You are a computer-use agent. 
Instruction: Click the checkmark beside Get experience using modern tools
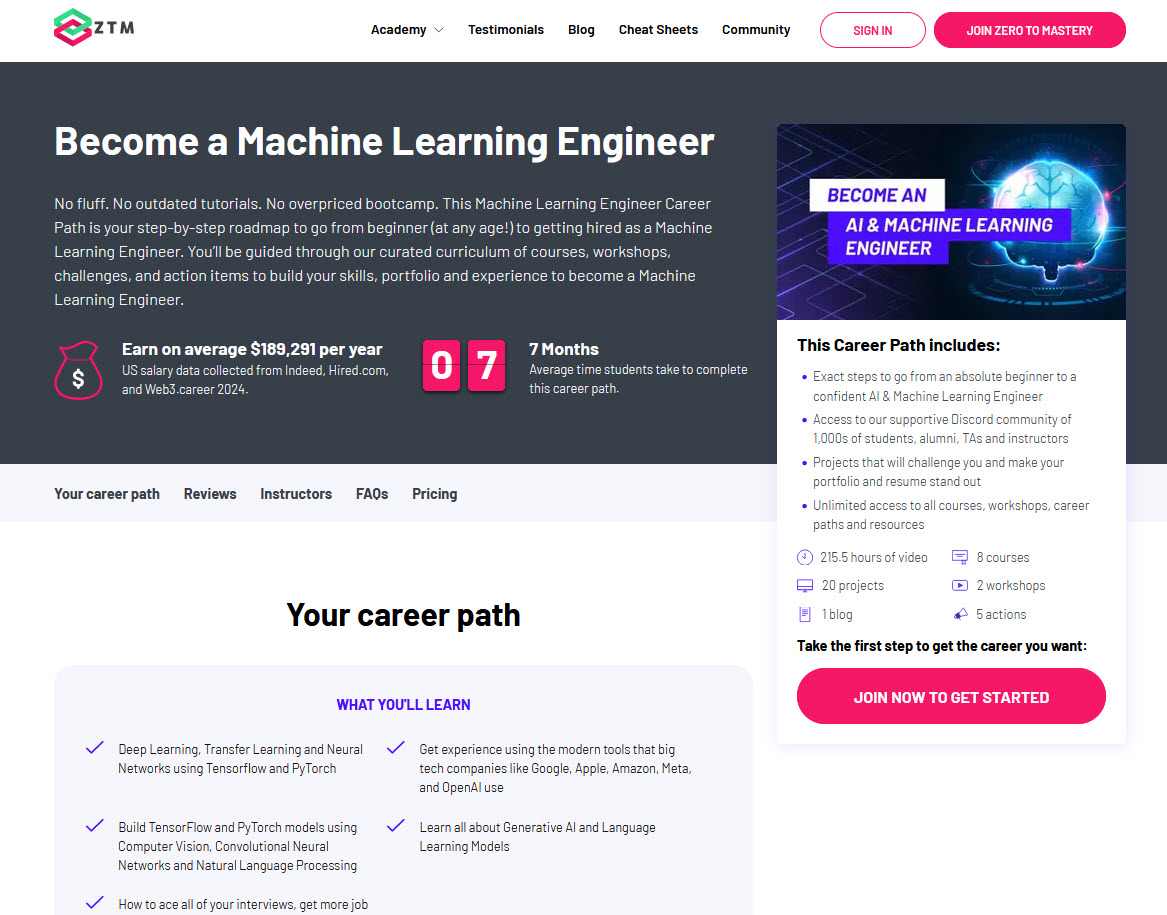coord(396,747)
